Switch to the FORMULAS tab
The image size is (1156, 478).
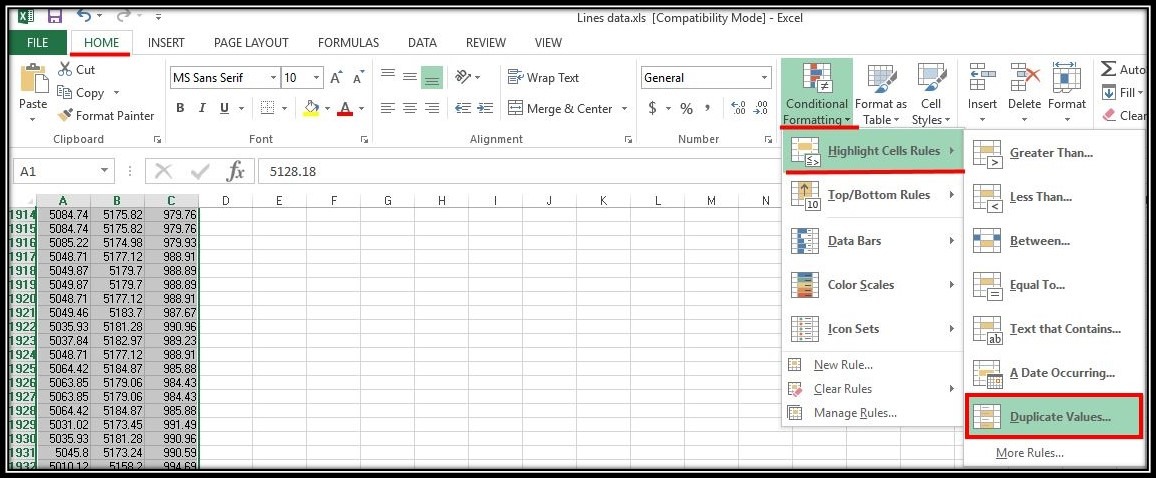[x=348, y=43]
